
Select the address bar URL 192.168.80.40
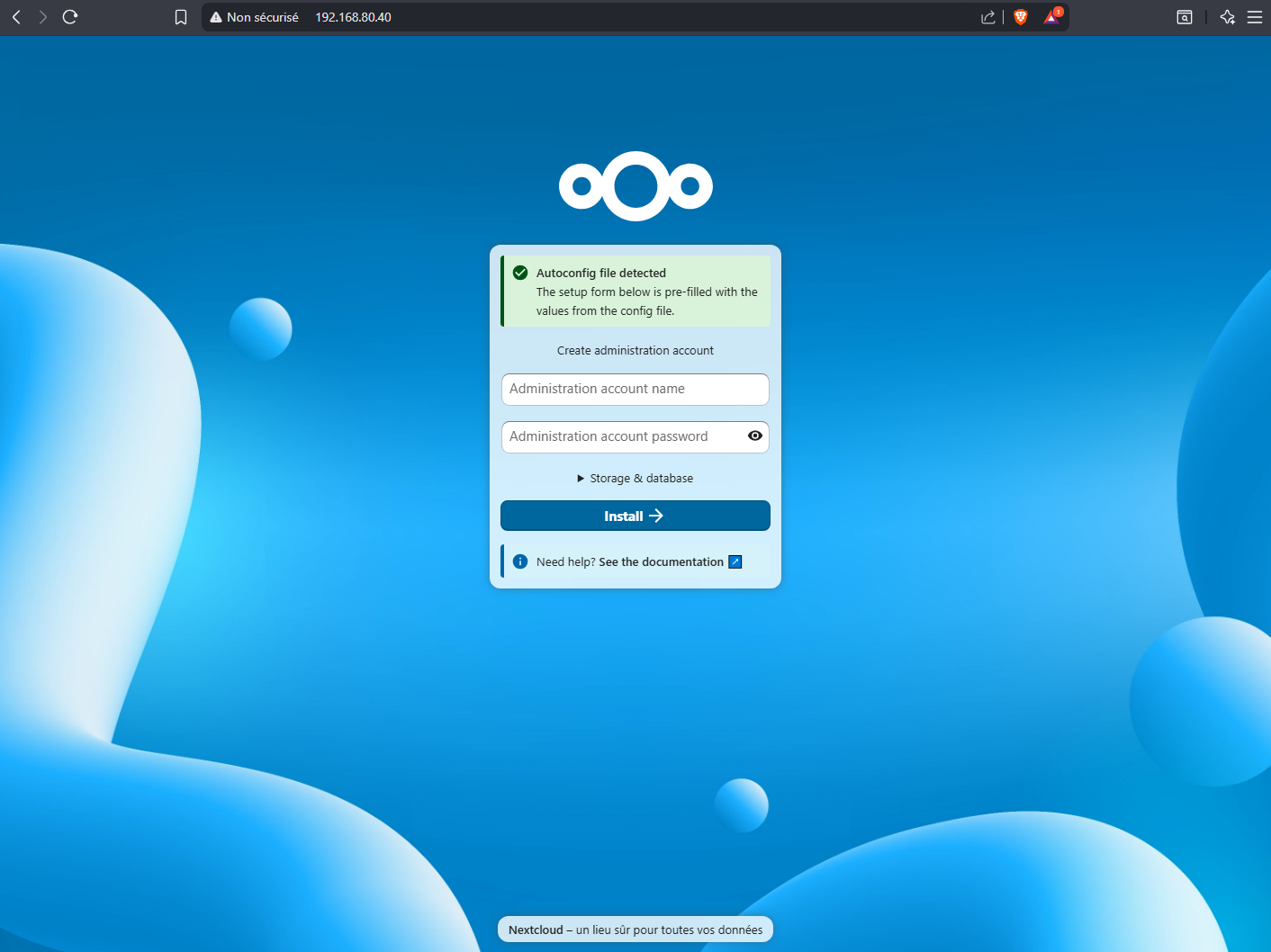tap(353, 17)
